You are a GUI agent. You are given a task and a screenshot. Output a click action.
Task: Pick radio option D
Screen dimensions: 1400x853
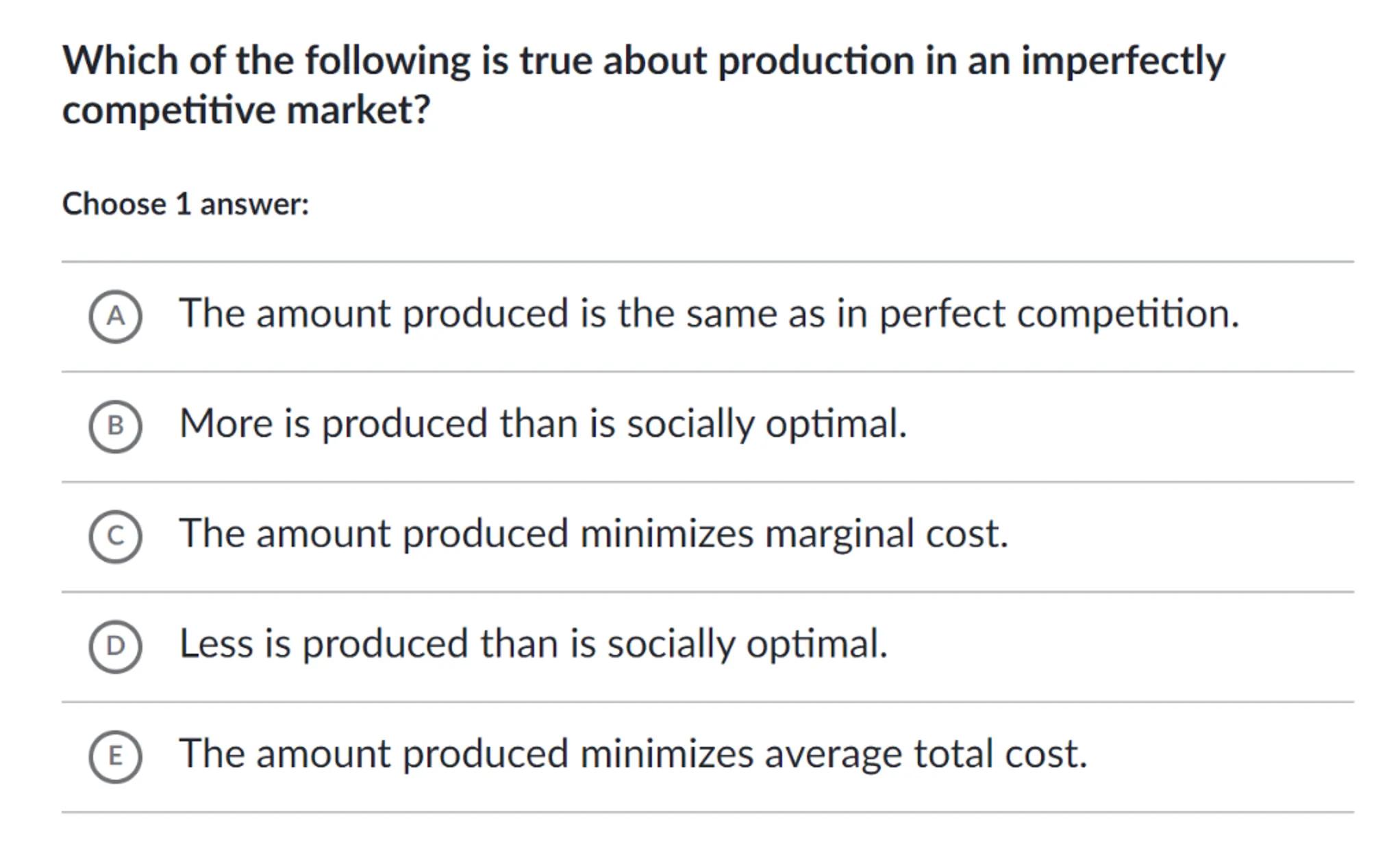115,646
